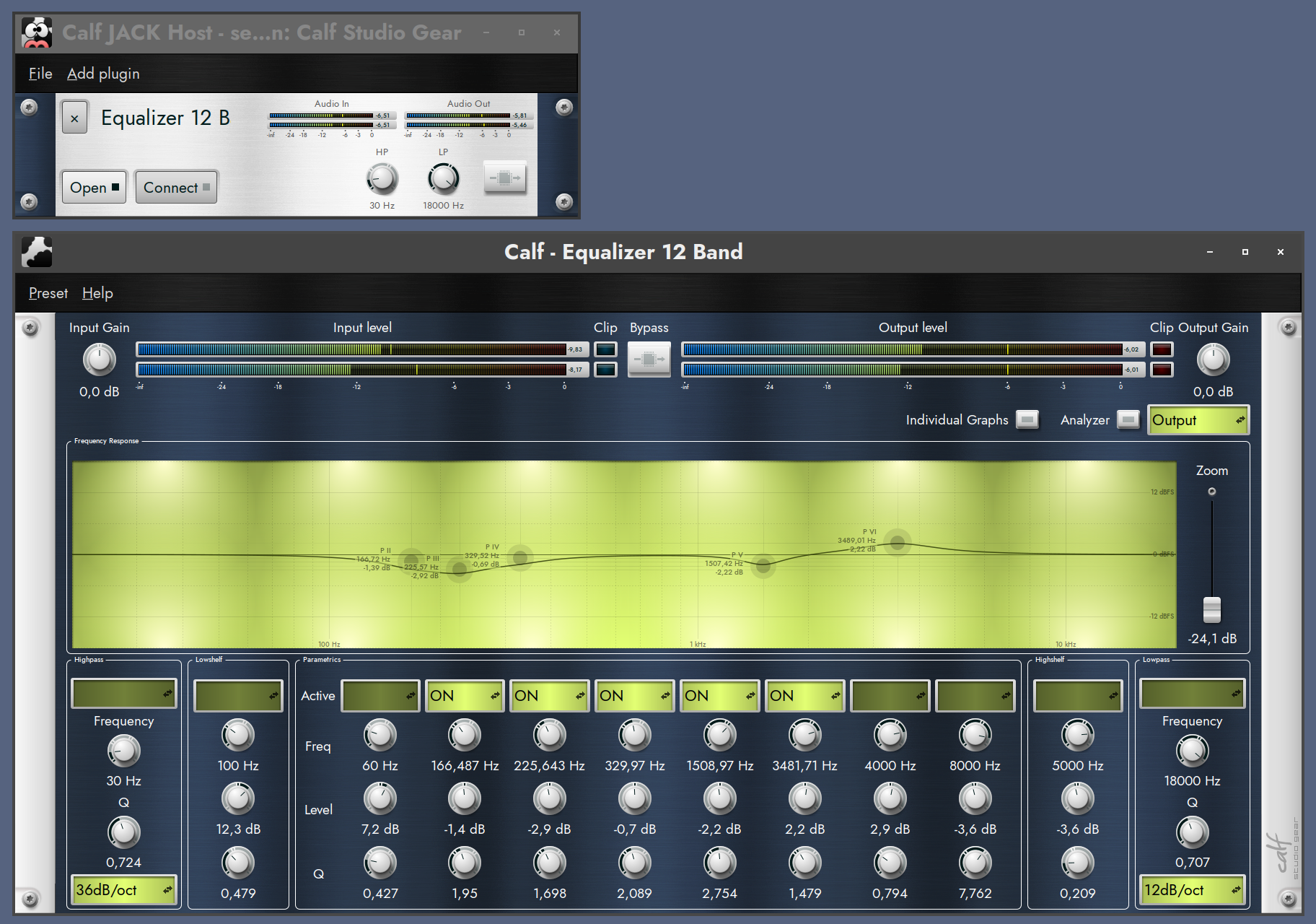Click the Q knob reading 7,762
Screen dimensions: 1316x924
(975, 863)
